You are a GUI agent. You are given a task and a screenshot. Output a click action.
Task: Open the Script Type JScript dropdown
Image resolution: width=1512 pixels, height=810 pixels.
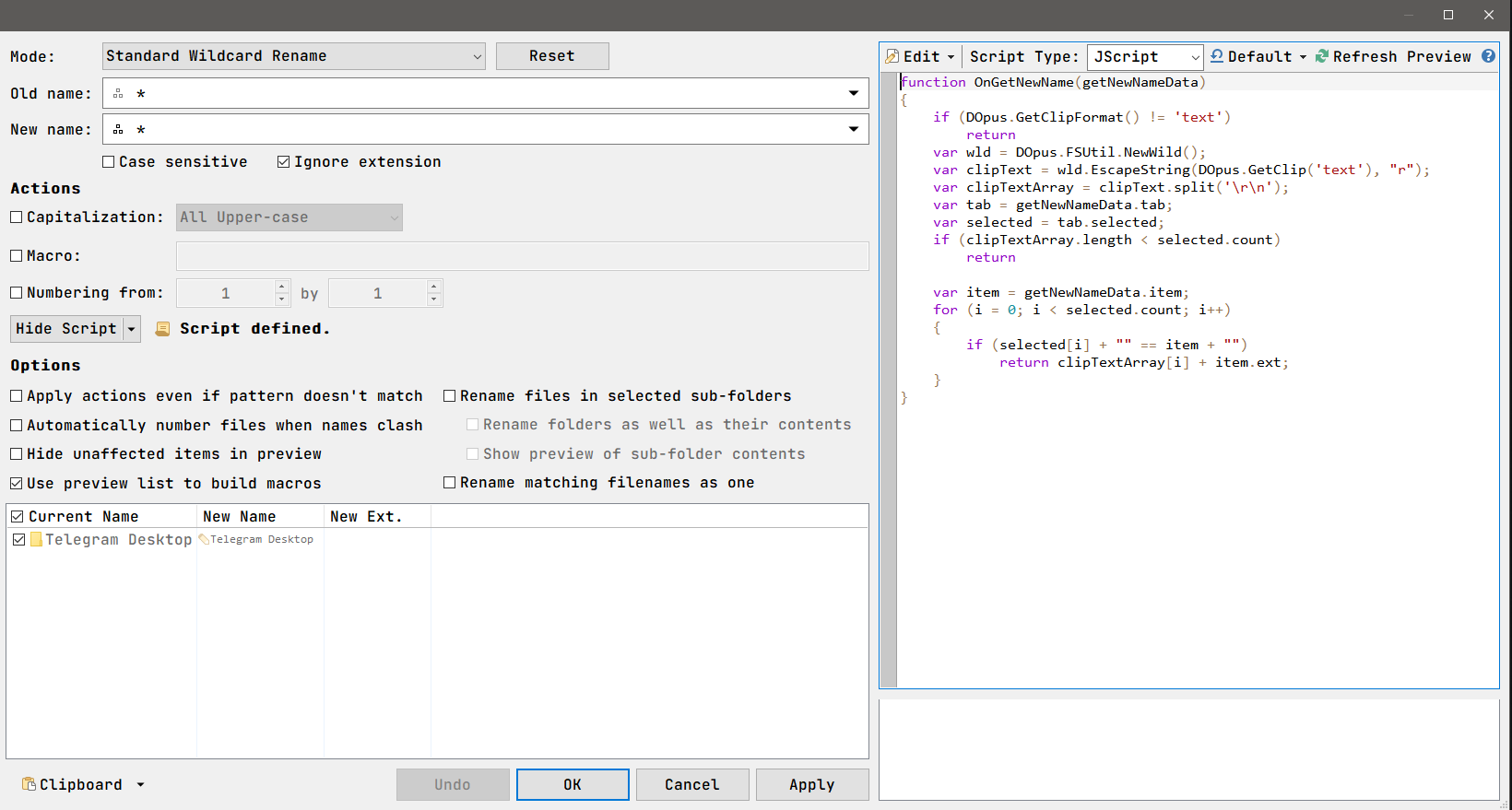[1145, 57]
